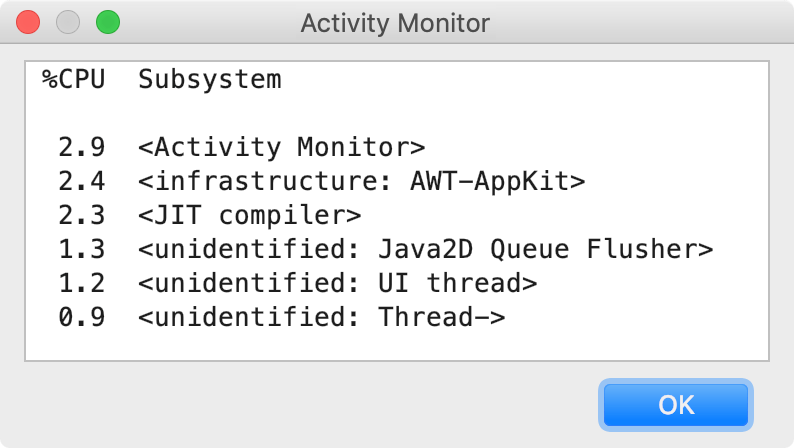Click the Subsystem column header

tap(209, 79)
